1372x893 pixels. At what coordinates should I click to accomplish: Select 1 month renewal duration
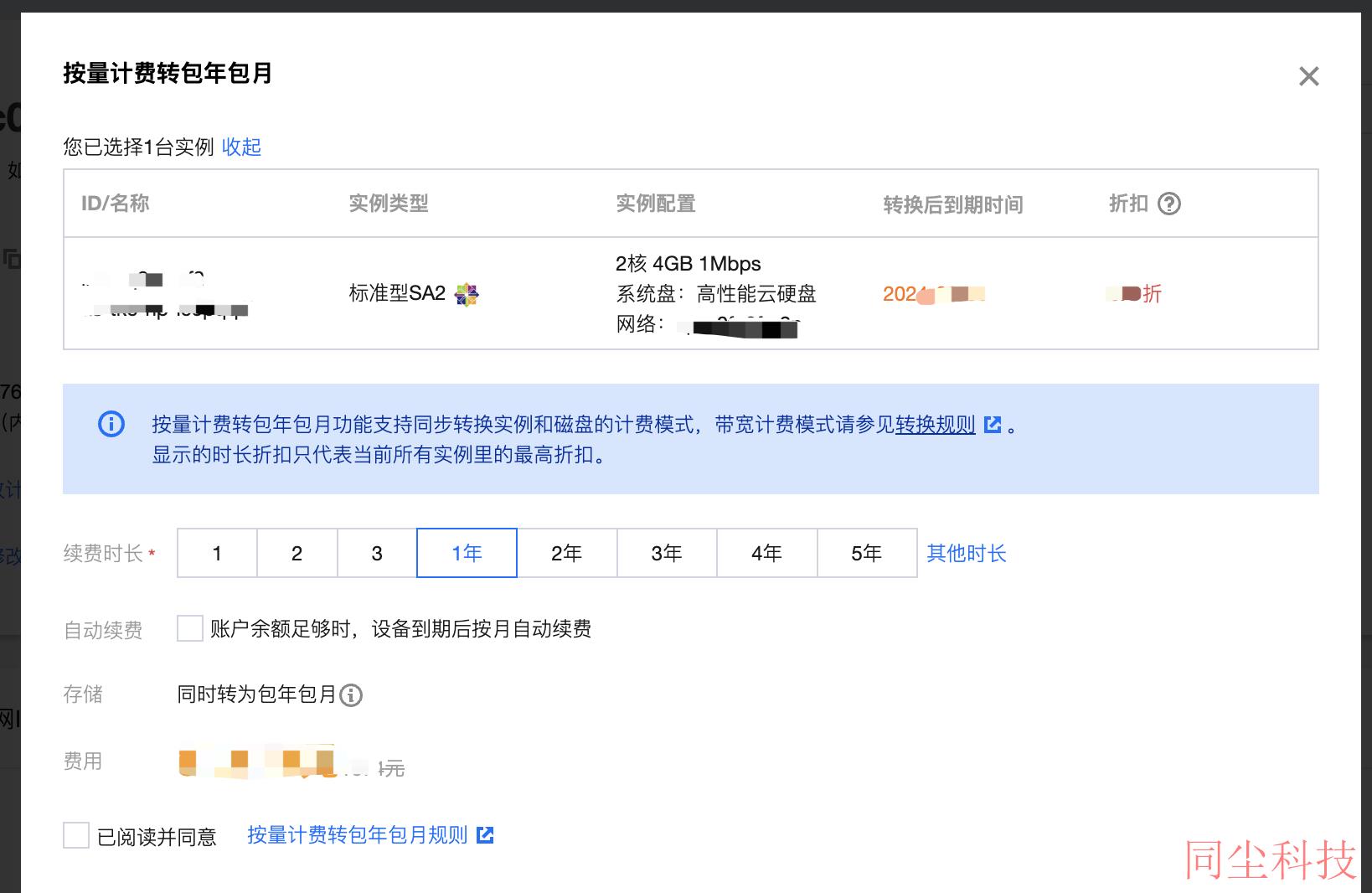tap(217, 553)
